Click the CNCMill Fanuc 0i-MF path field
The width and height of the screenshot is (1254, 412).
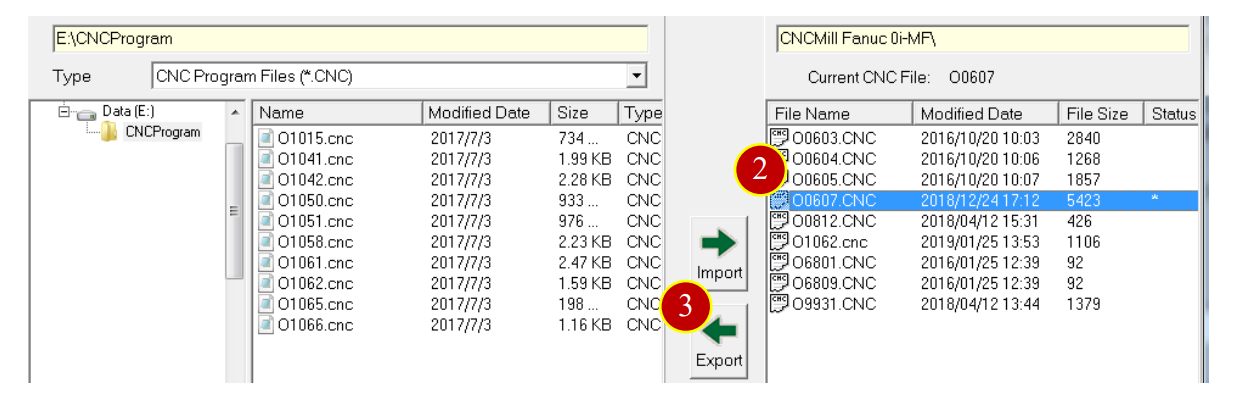982,39
